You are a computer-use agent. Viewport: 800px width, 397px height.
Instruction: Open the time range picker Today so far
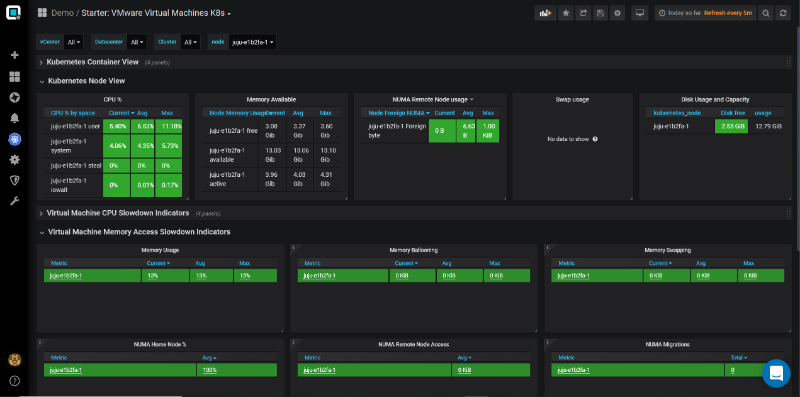pyautogui.click(x=705, y=13)
